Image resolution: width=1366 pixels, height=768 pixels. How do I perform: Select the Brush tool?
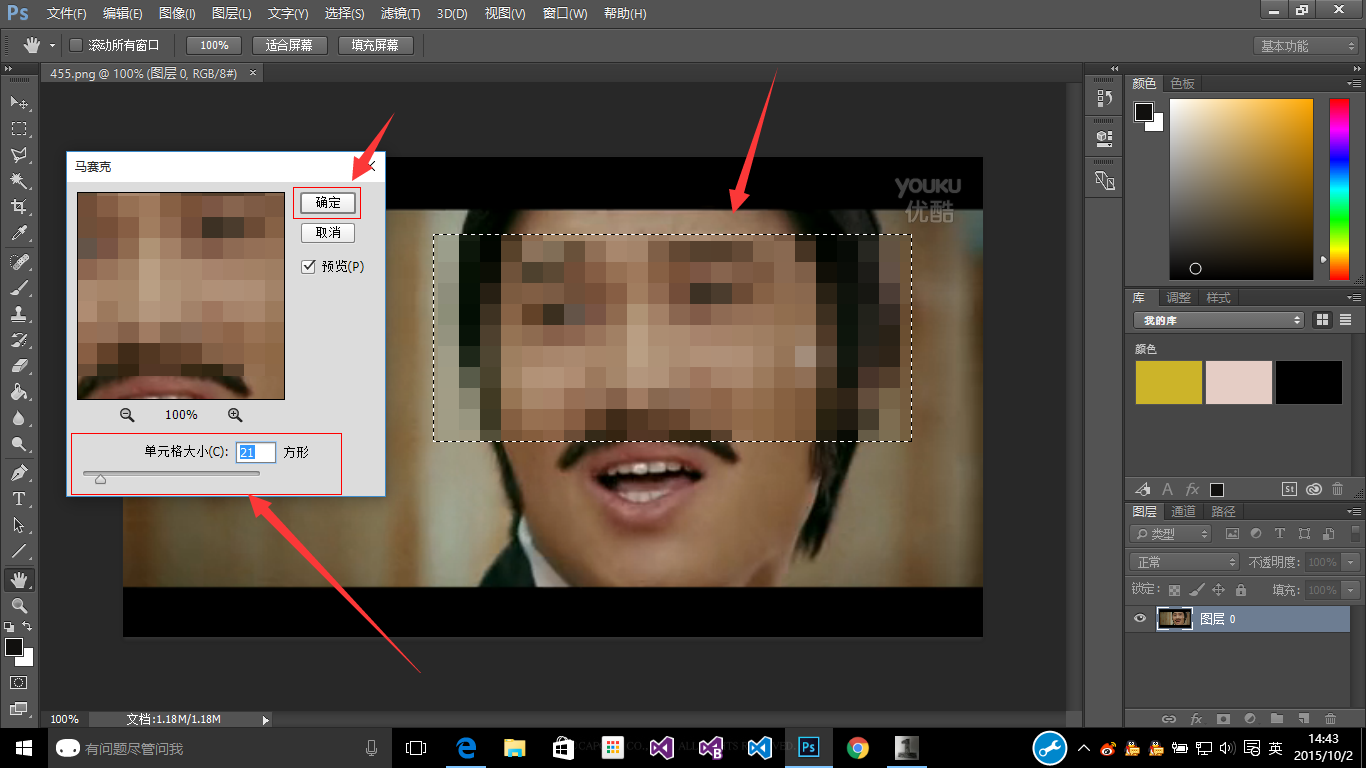coord(19,288)
